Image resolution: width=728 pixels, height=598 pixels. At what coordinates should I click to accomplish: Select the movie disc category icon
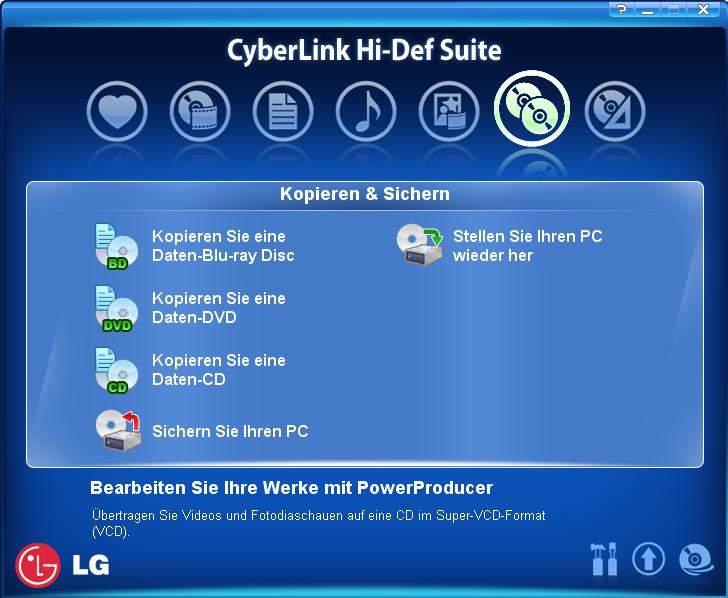click(x=200, y=111)
